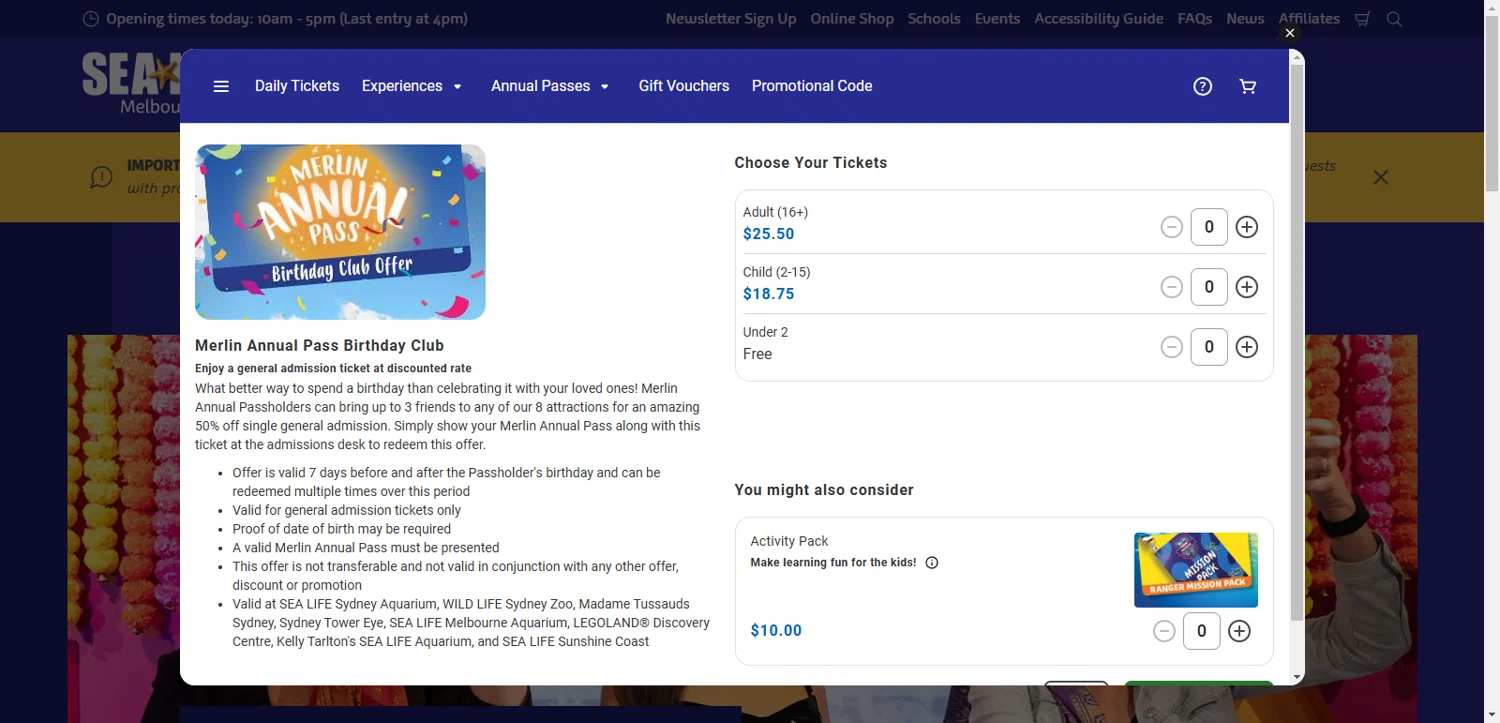1500x723 pixels.
Task: Open the site search magnifier icon
Action: [x=1394, y=19]
